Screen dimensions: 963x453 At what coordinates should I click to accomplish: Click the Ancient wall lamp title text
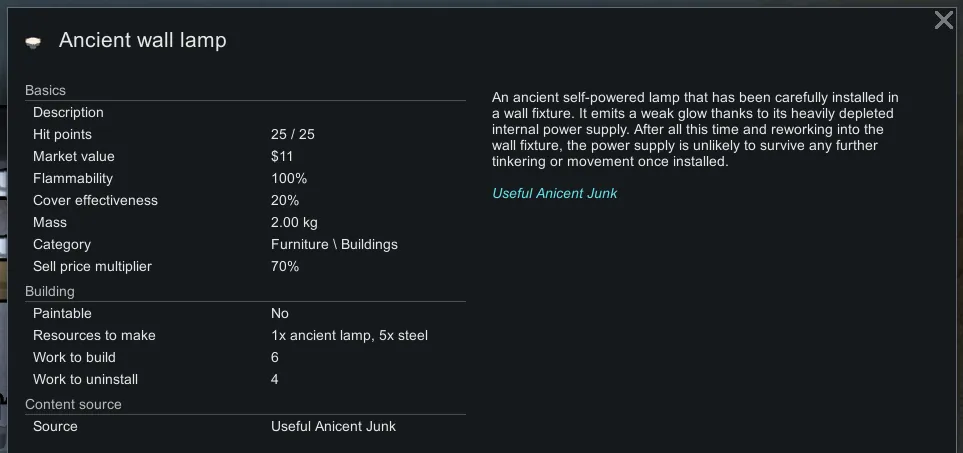142,41
